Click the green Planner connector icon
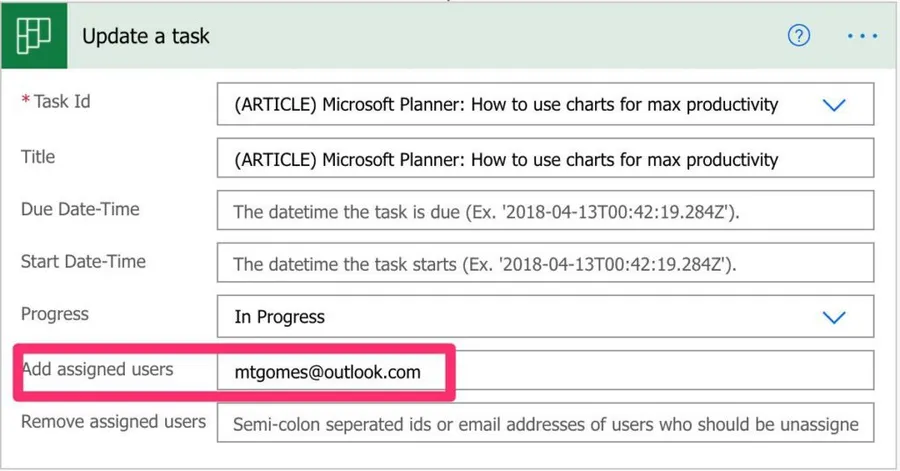The image size is (900, 471). 35,36
